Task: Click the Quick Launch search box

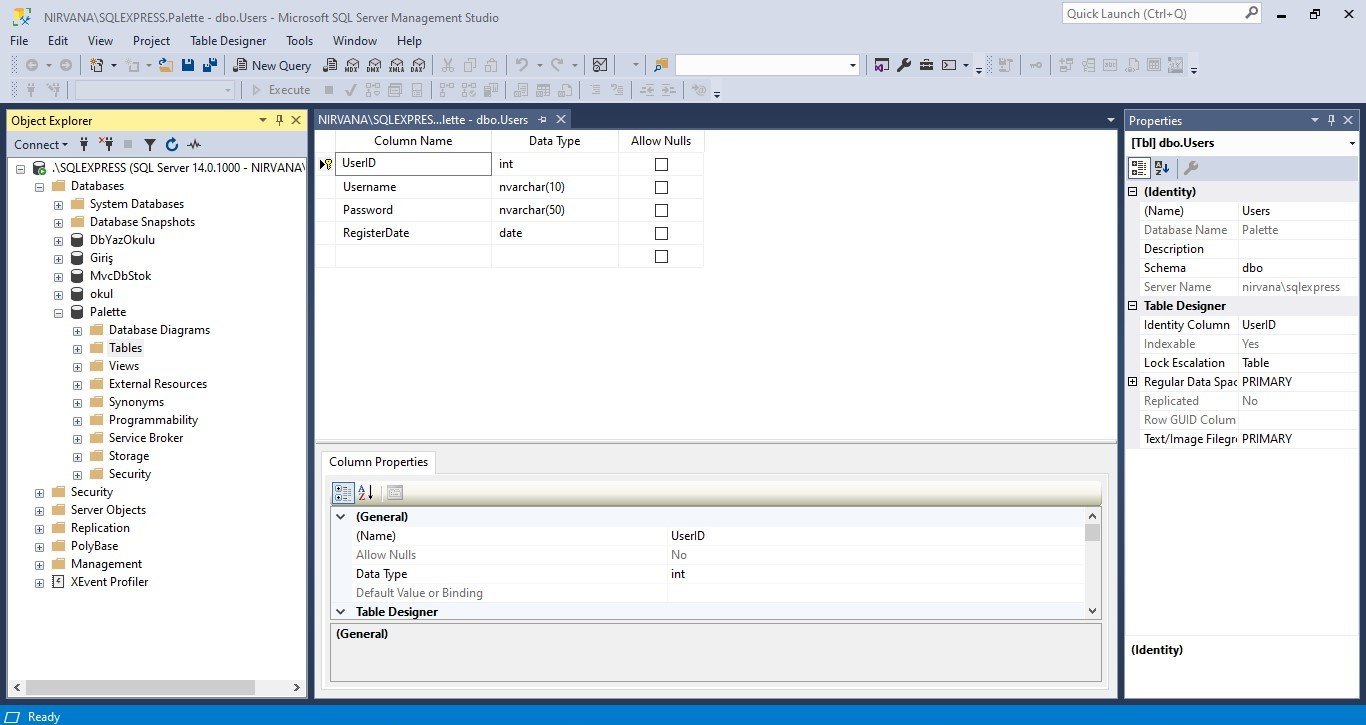Action: [x=1161, y=14]
